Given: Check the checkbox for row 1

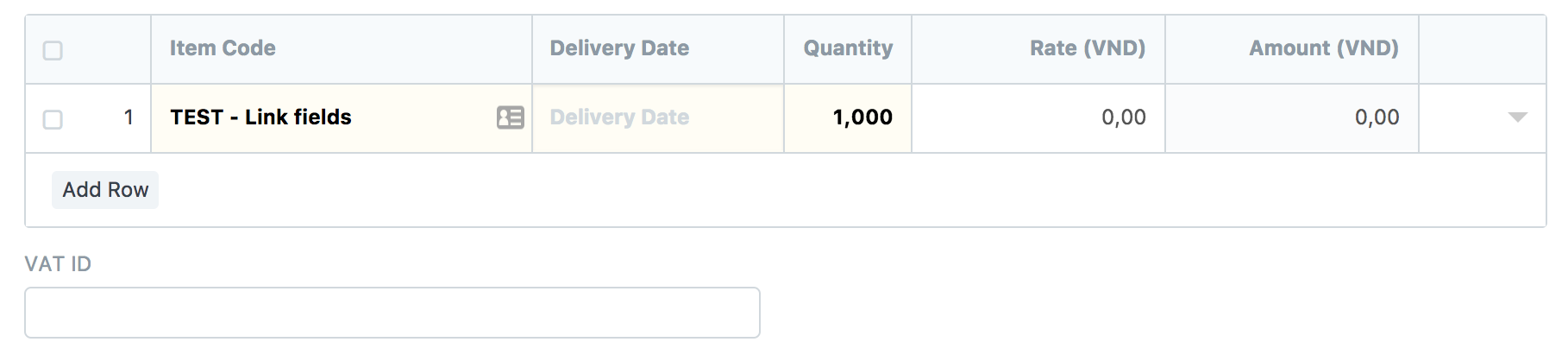Looking at the screenshot, I should click(53, 119).
